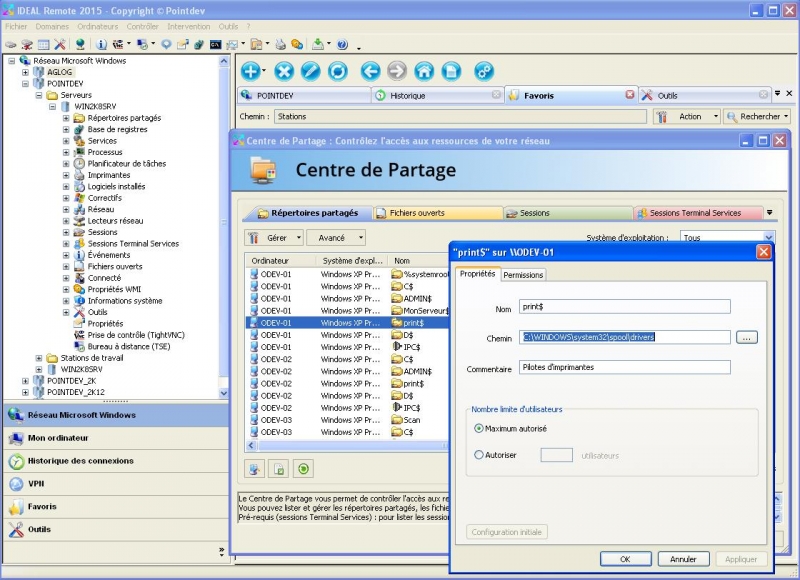Select Lecteurs réseau in the tree
800x580 pixels.
pyautogui.click(x=115, y=221)
